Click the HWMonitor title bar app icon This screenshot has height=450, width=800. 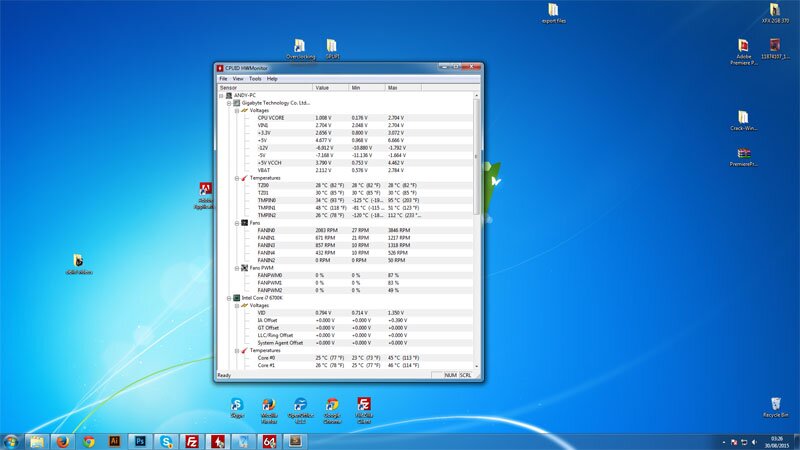pyautogui.click(x=220, y=68)
